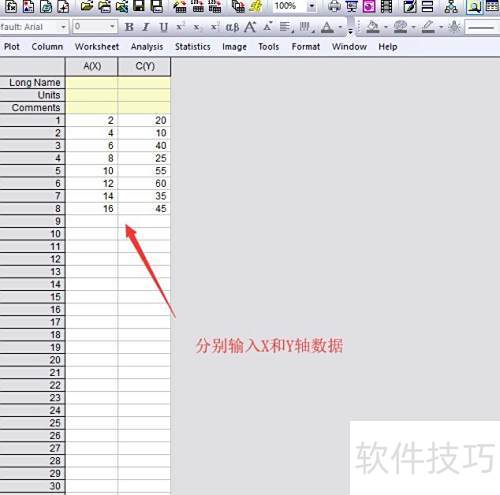The image size is (500, 495).
Task: Click the New Function (fx) icon
Action: coord(11,6)
